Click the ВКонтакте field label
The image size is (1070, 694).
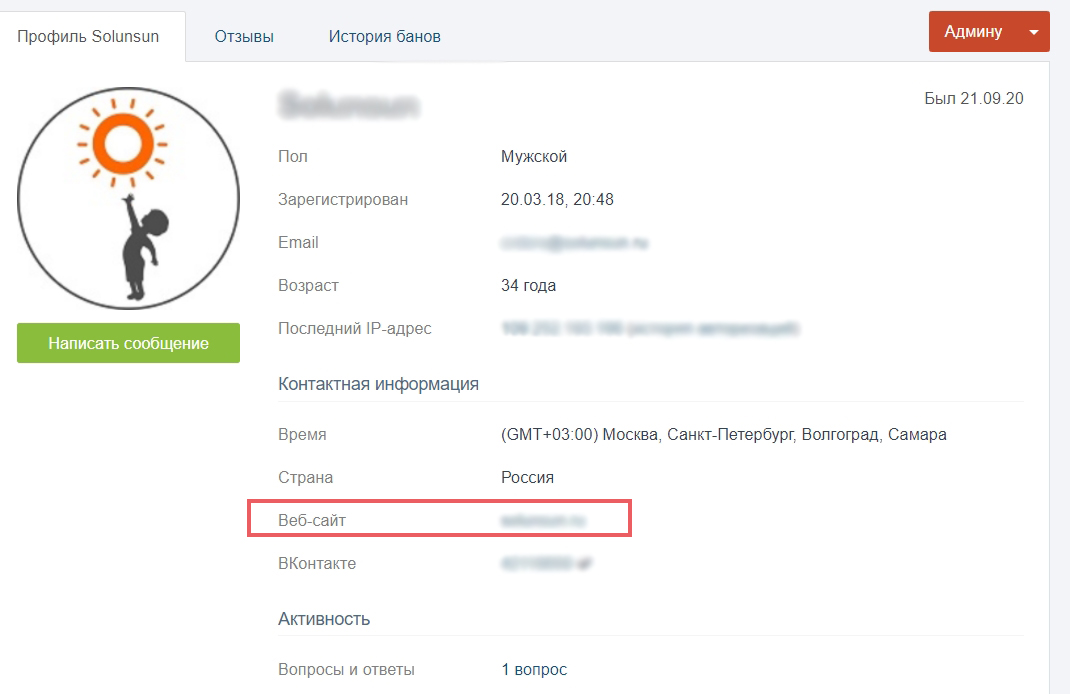click(x=317, y=564)
